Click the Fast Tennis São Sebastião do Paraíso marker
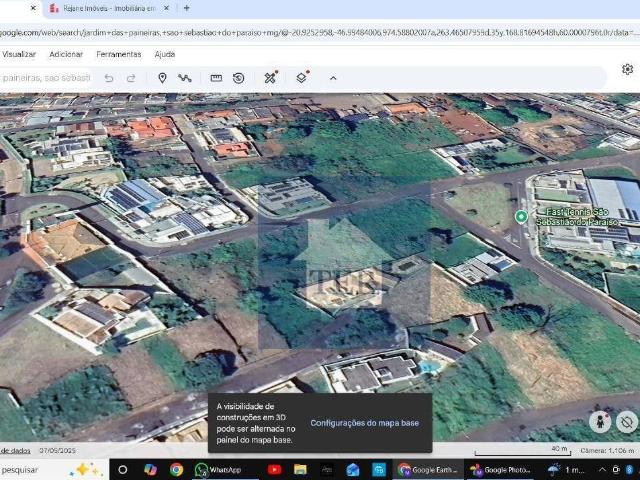This screenshot has height=480, width=640. (x=521, y=217)
